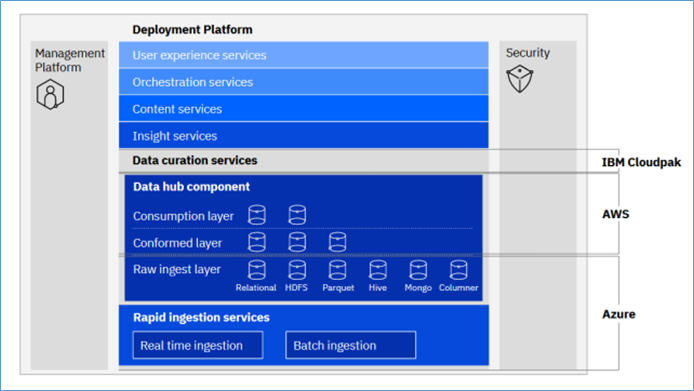Click the IBM Cloudpak label
The width and height of the screenshot is (694, 391).
tap(641, 163)
